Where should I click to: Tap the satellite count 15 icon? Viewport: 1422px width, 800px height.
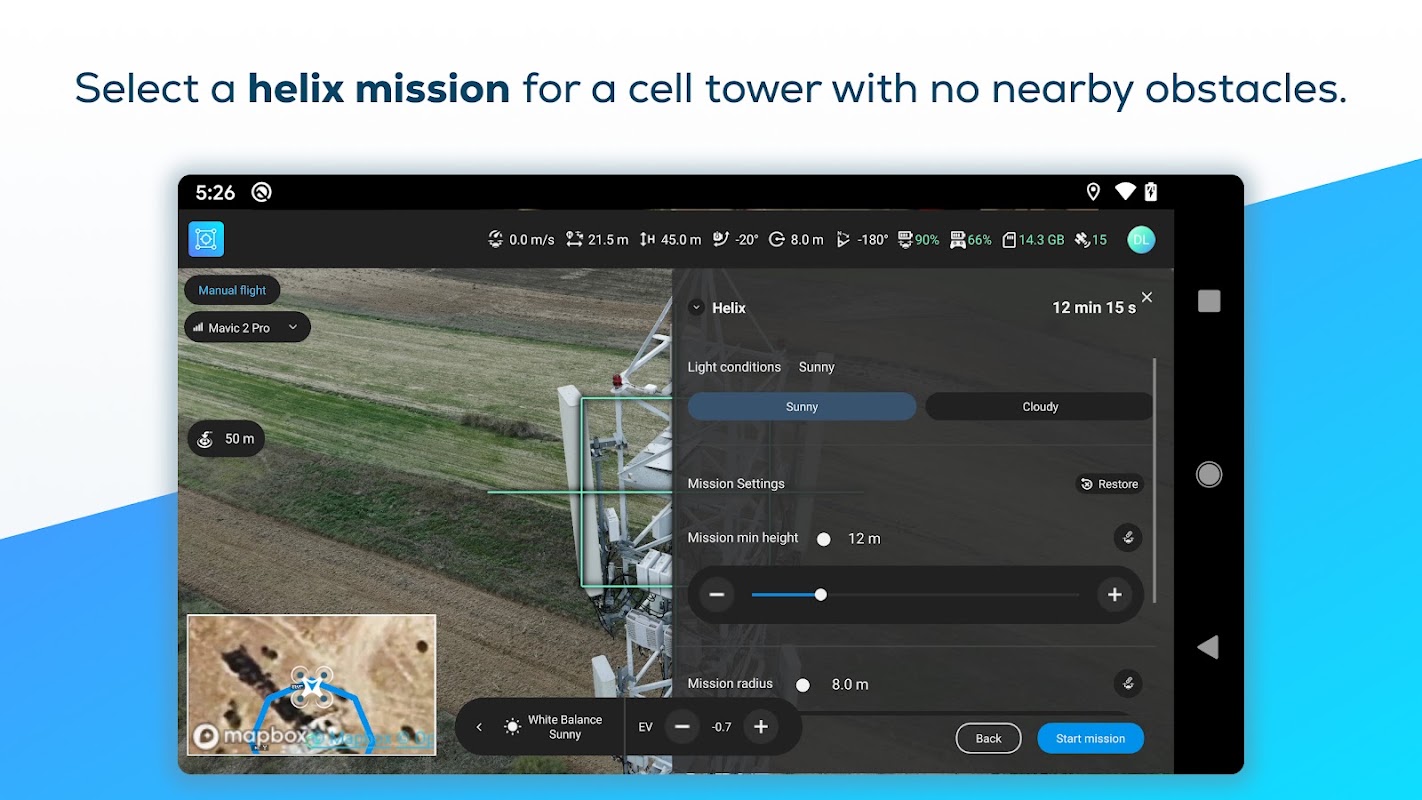click(1081, 240)
